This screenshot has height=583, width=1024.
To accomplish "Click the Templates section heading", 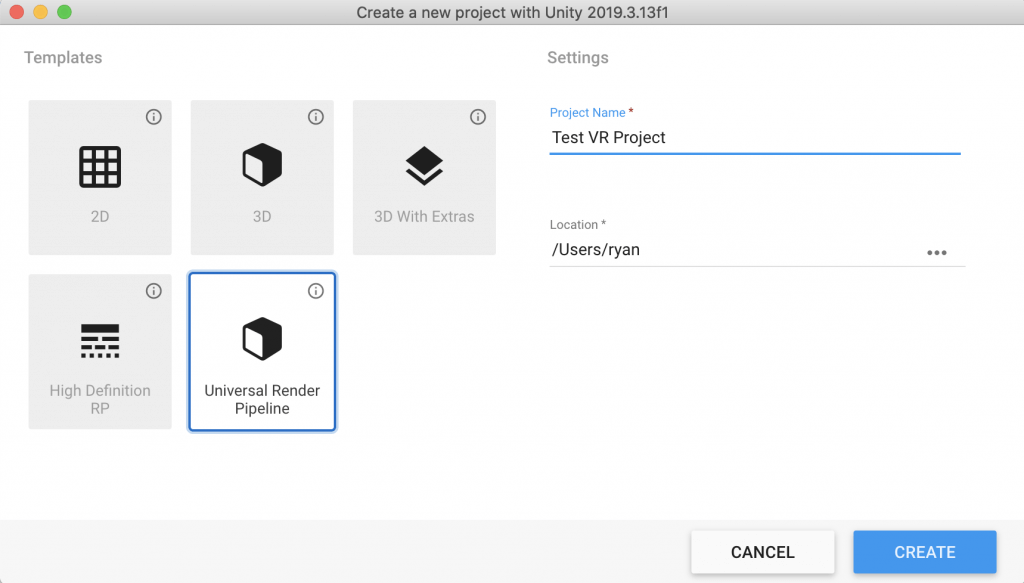I will [63, 57].
